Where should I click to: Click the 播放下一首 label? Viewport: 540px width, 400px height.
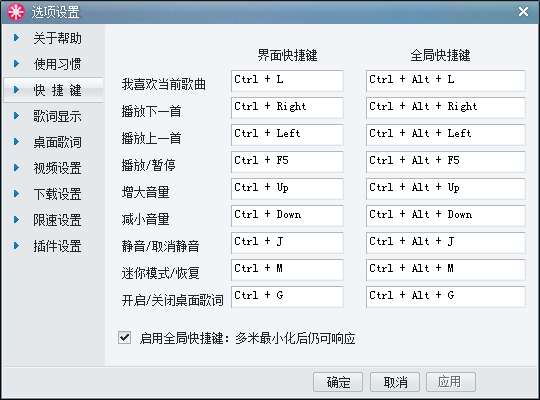pyautogui.click(x=151, y=111)
